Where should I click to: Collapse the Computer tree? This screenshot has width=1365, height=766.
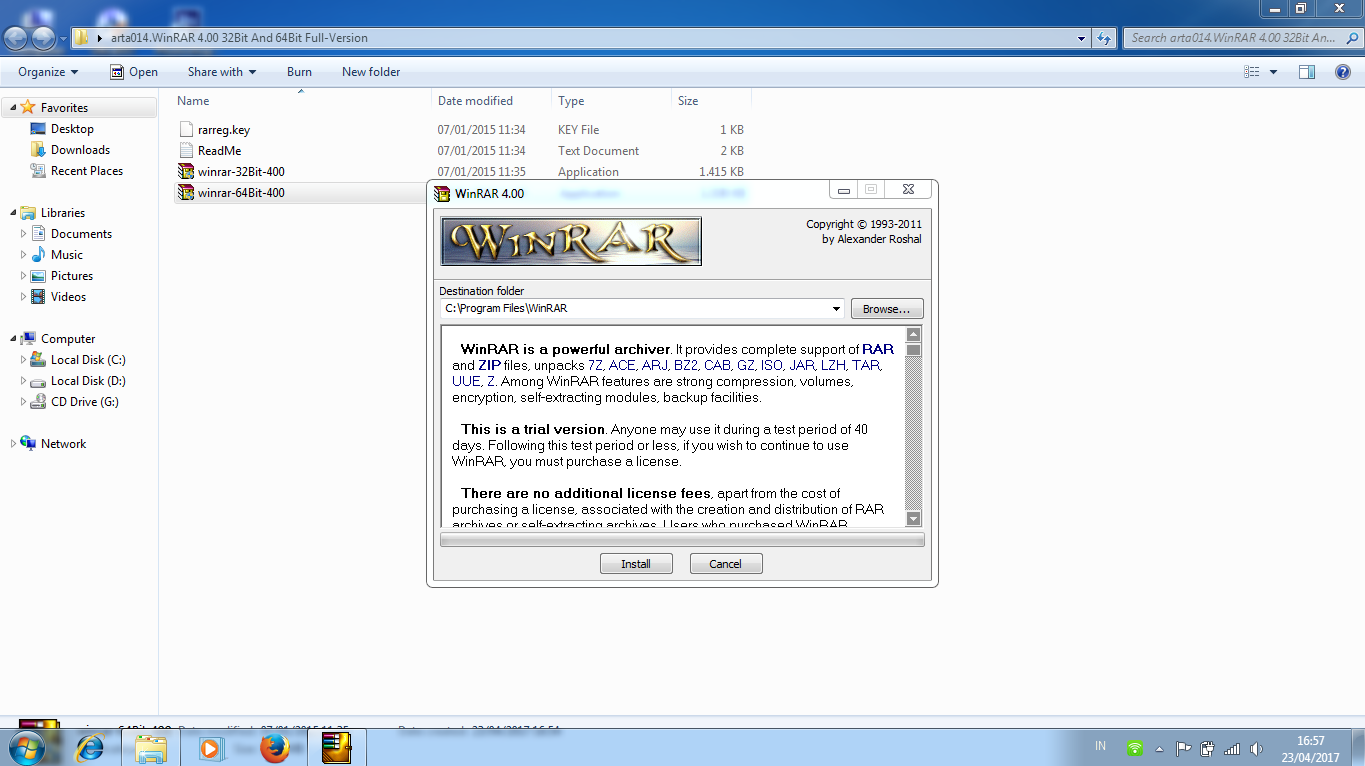point(13,339)
